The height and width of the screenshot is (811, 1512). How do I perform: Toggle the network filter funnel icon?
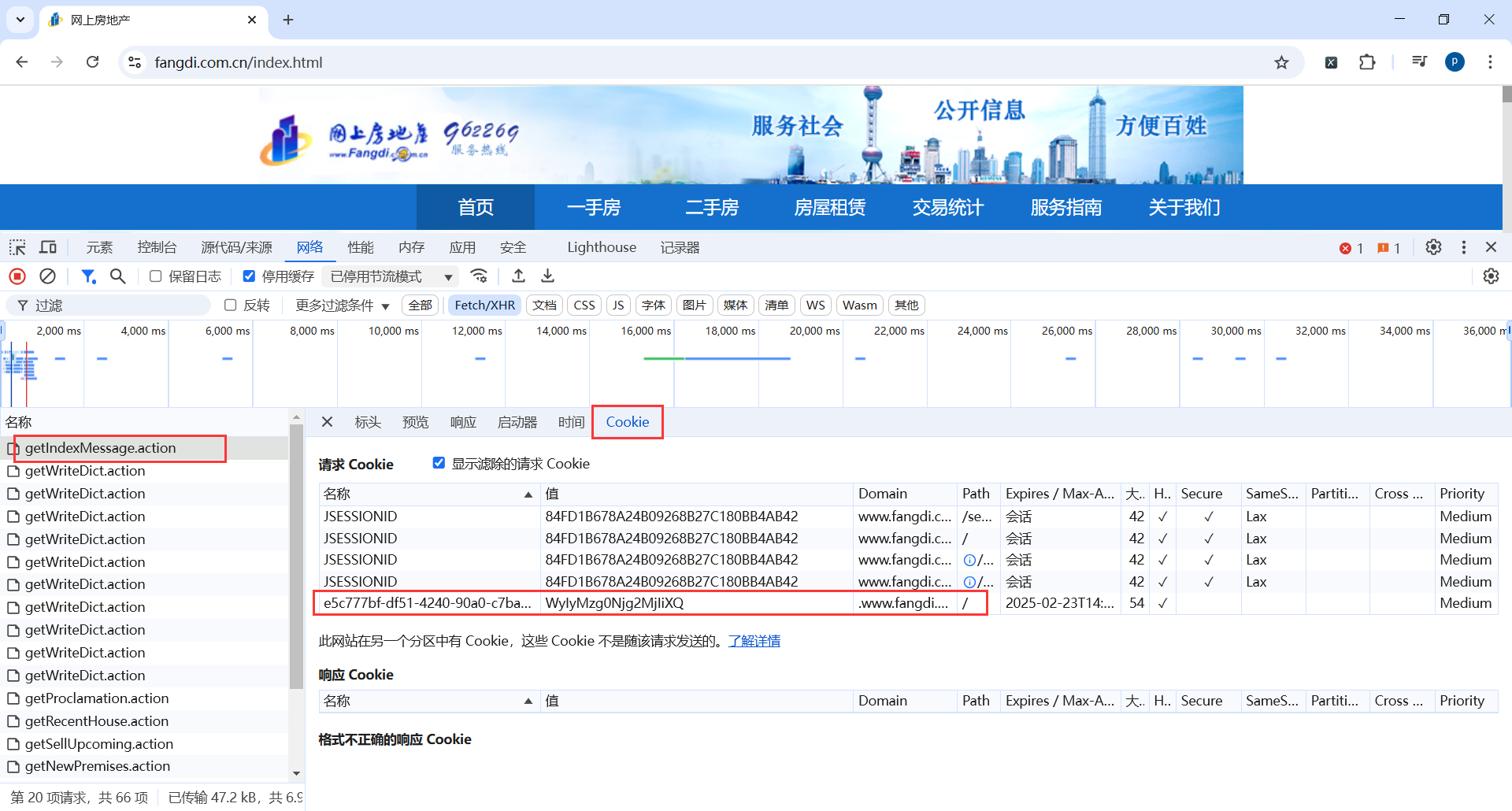pos(88,276)
